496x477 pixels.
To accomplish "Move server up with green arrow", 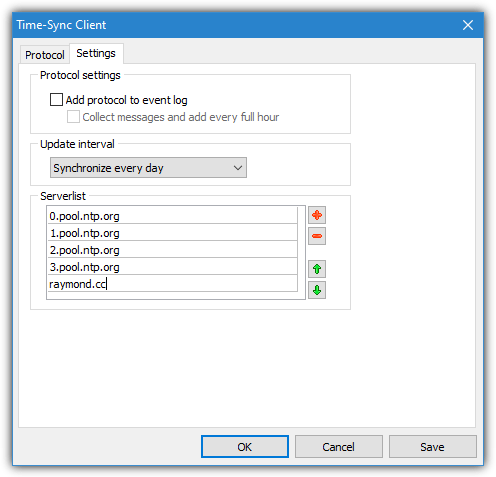I will pyautogui.click(x=316, y=269).
